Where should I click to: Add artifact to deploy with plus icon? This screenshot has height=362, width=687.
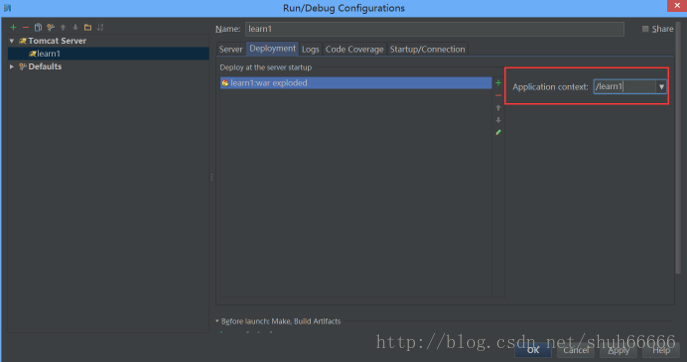(x=498, y=83)
